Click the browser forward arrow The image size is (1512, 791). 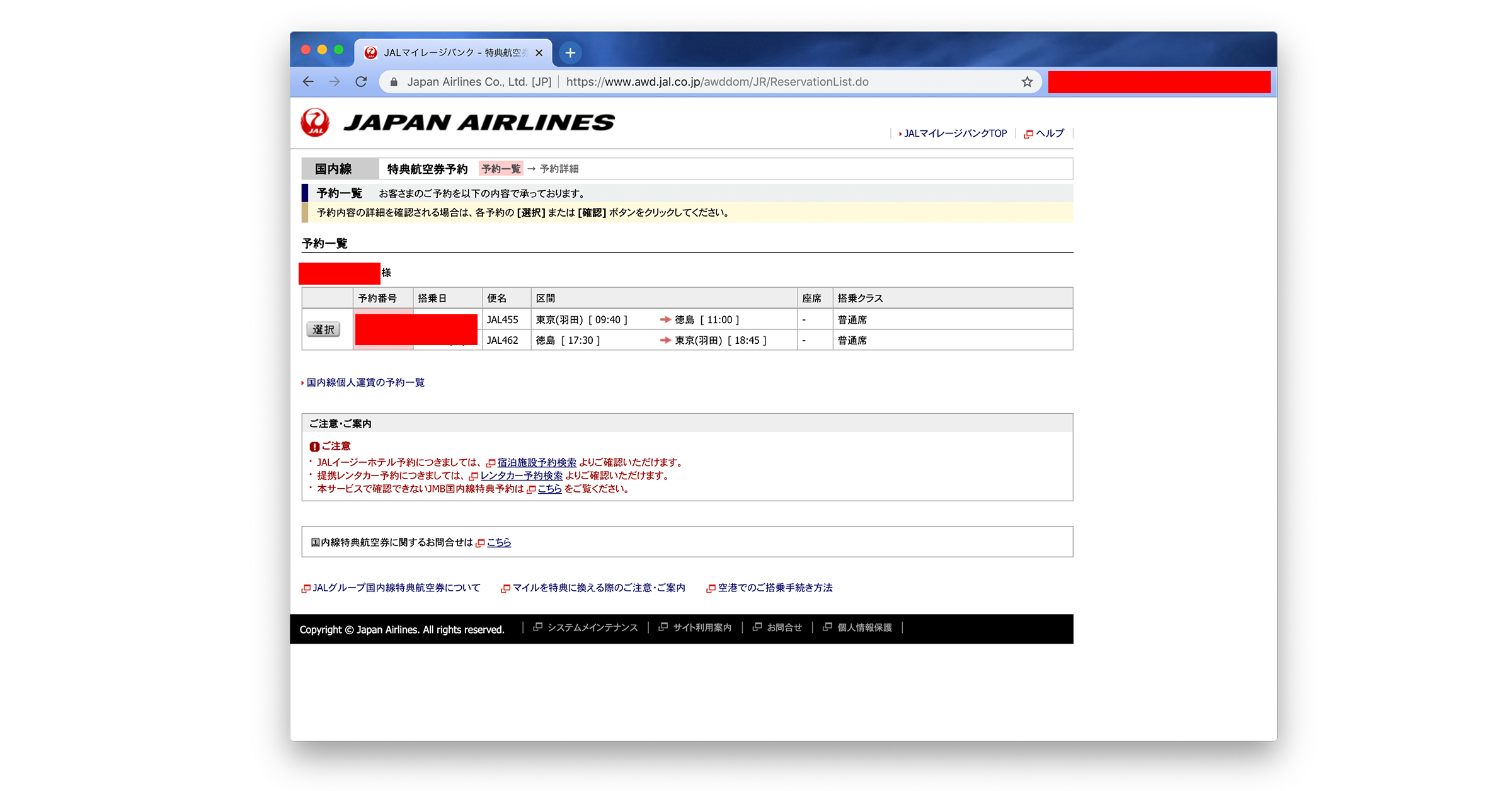point(335,82)
